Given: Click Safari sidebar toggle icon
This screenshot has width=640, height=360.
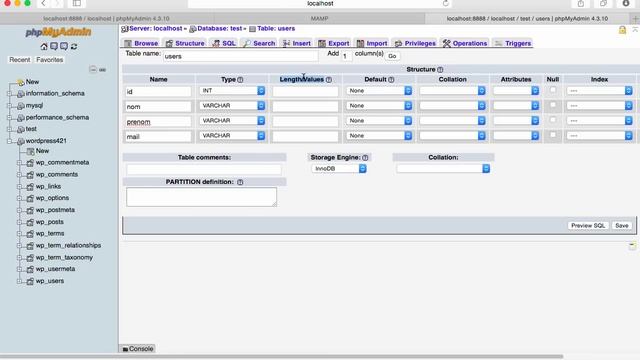Looking at the screenshot, I should tap(76, 4).
